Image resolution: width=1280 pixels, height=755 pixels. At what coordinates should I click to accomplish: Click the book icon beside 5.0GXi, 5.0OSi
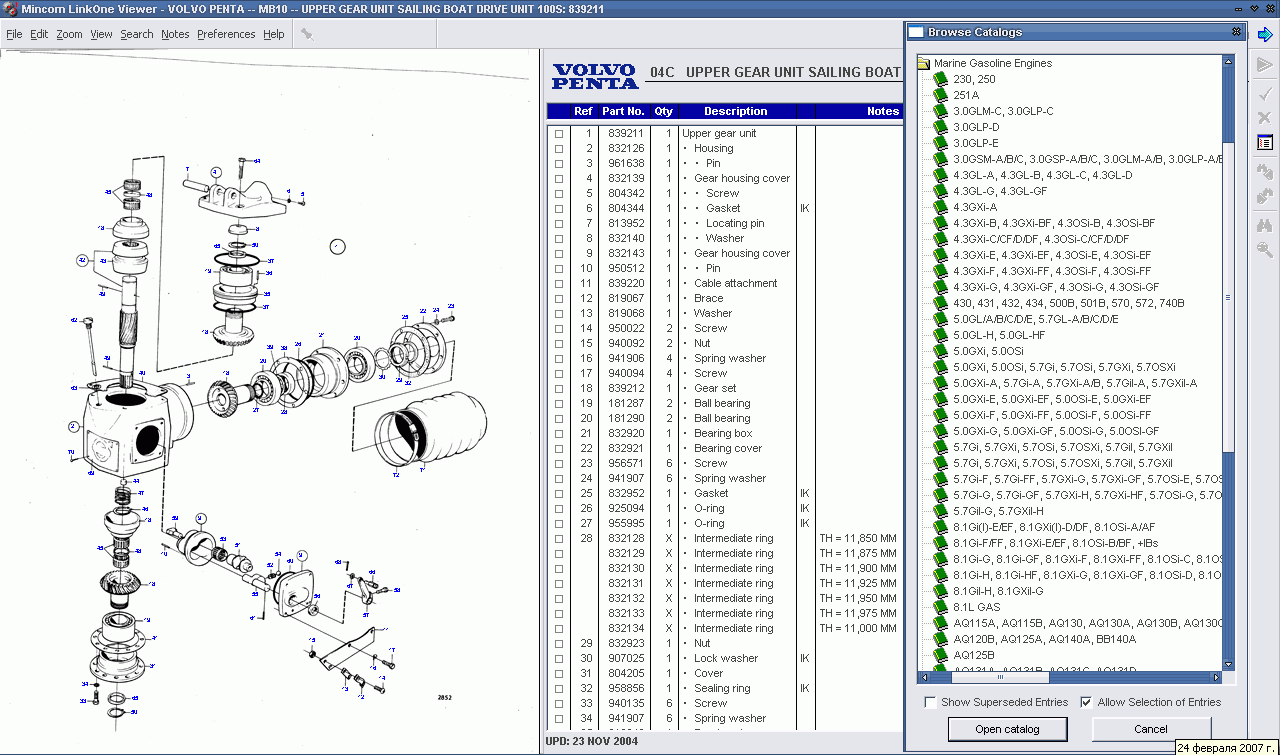pos(940,351)
